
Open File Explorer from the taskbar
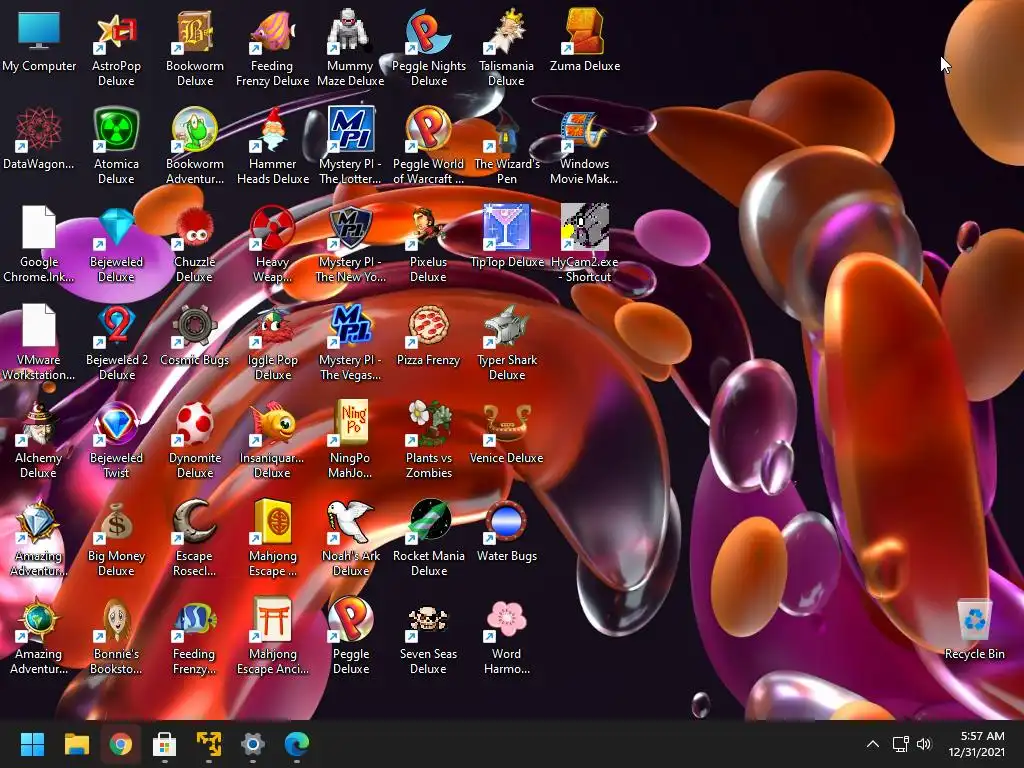[76, 744]
